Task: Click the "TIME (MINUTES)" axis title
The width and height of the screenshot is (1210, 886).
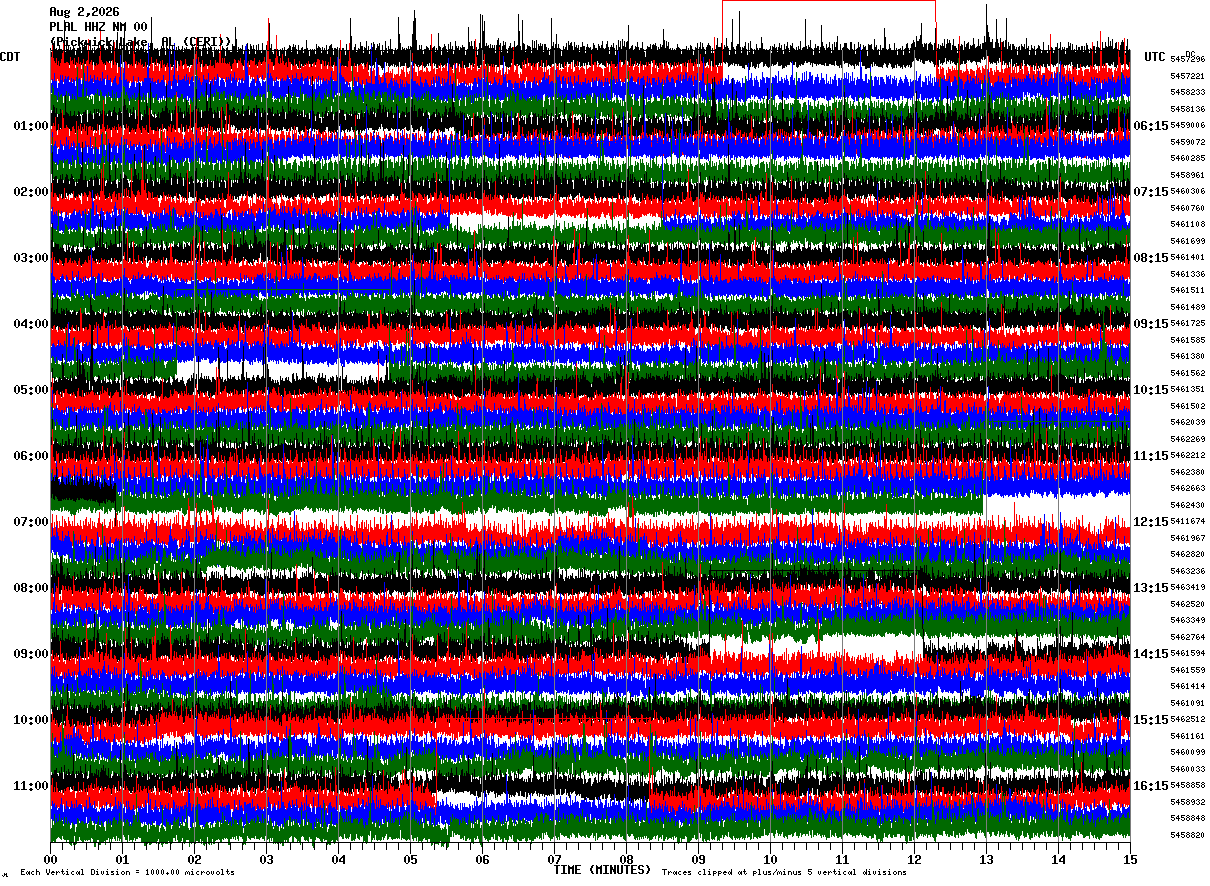Action: tap(602, 870)
